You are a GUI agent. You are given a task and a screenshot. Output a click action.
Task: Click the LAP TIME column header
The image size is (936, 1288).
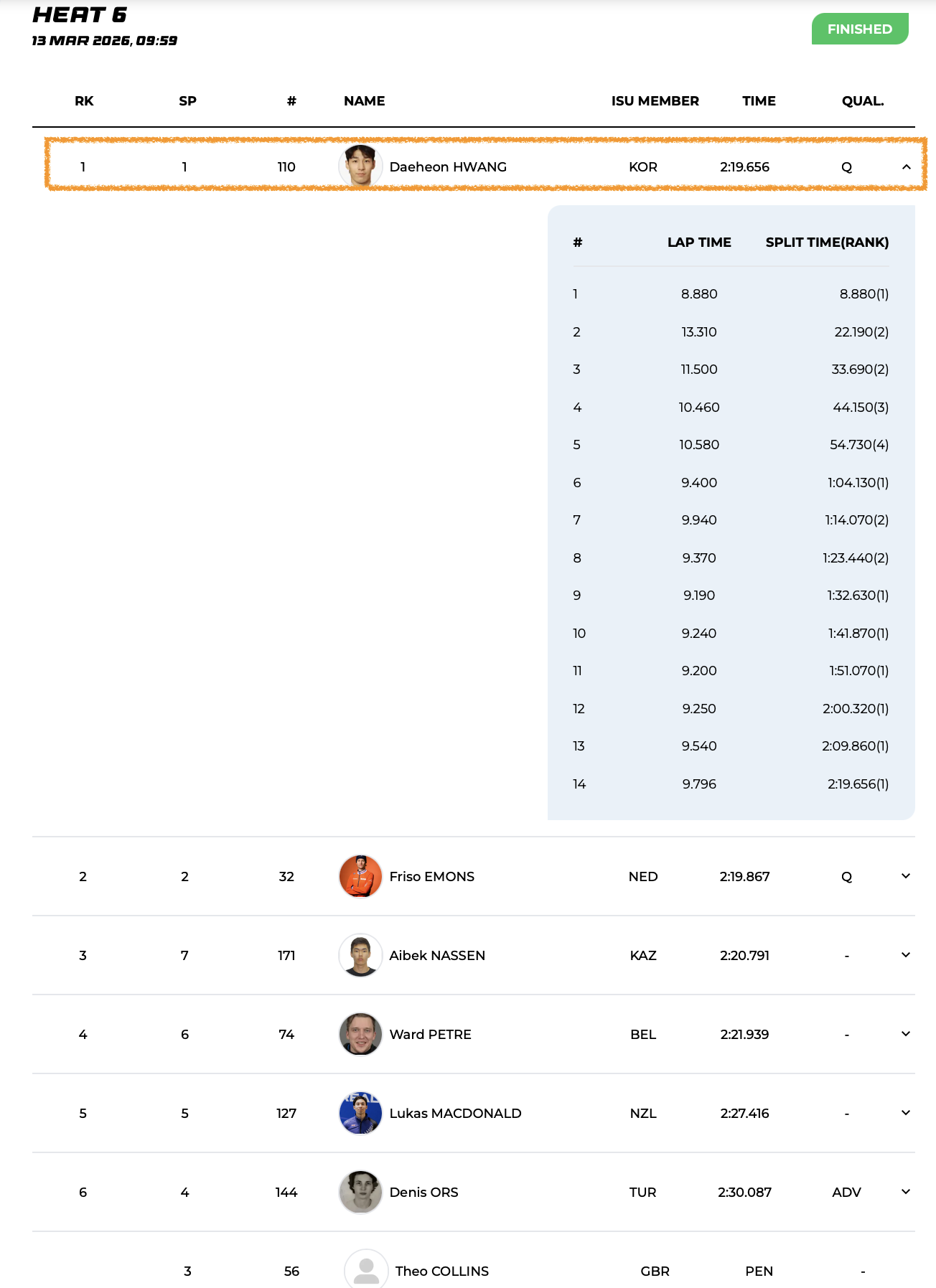click(x=699, y=243)
